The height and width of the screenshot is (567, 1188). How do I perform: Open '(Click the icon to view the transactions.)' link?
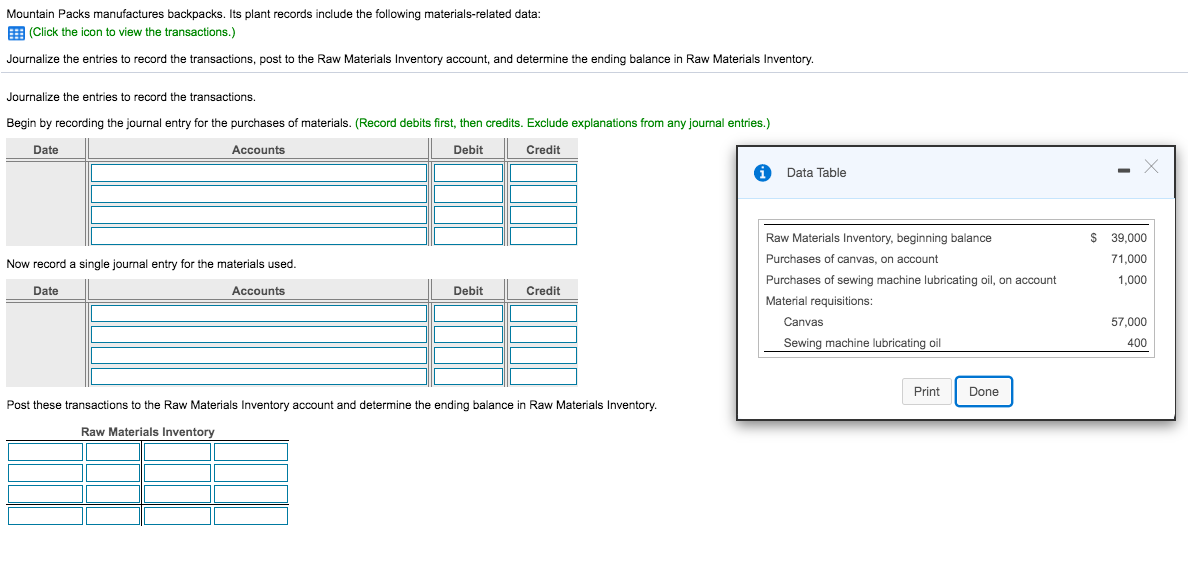point(132,33)
